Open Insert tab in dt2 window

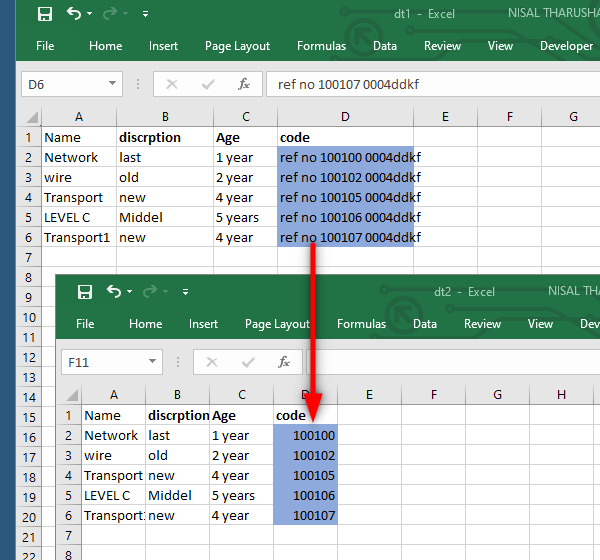(x=203, y=324)
